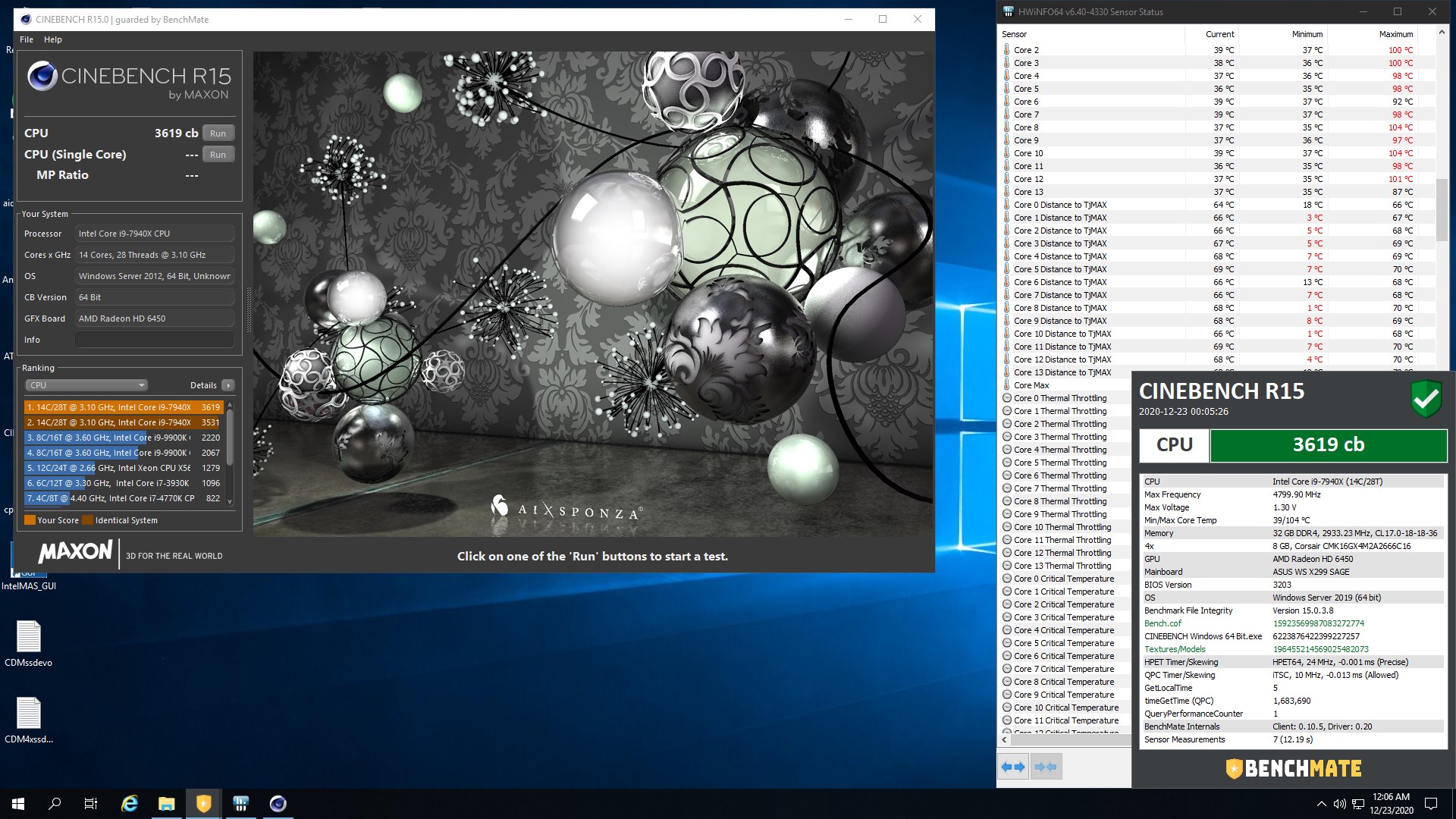Select ranking entry 1 scoring 3619
This screenshot has width=1456, height=819.
(x=124, y=407)
